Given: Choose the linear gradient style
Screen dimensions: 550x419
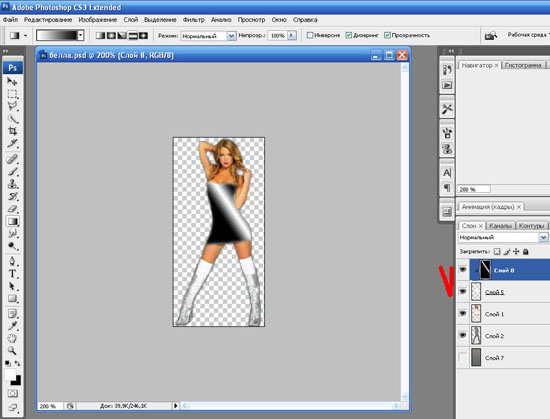Looking at the screenshot, I should (x=100, y=35).
